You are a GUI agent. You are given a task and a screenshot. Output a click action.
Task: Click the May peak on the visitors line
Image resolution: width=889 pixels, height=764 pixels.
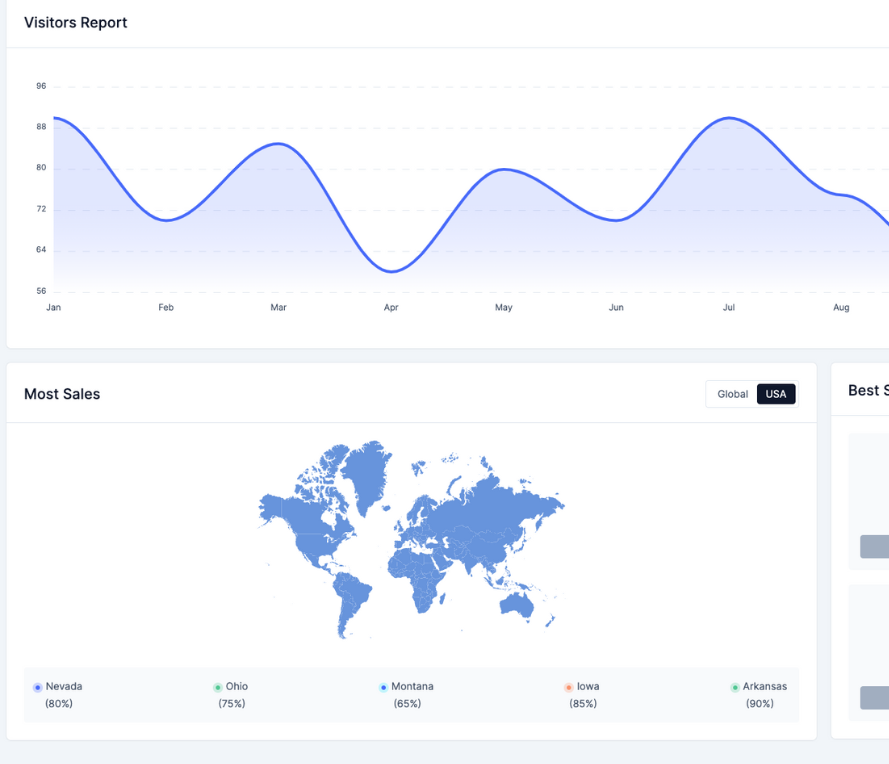[x=504, y=169]
